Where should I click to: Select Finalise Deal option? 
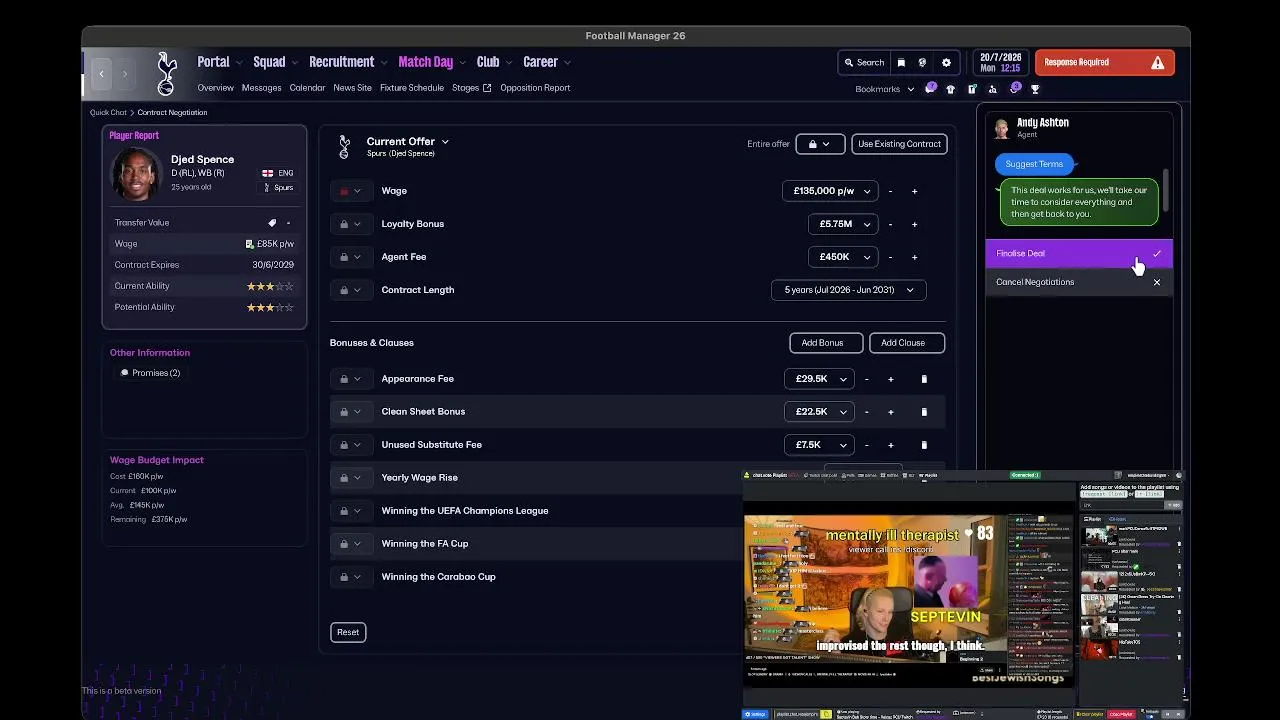pyautogui.click(x=1079, y=254)
